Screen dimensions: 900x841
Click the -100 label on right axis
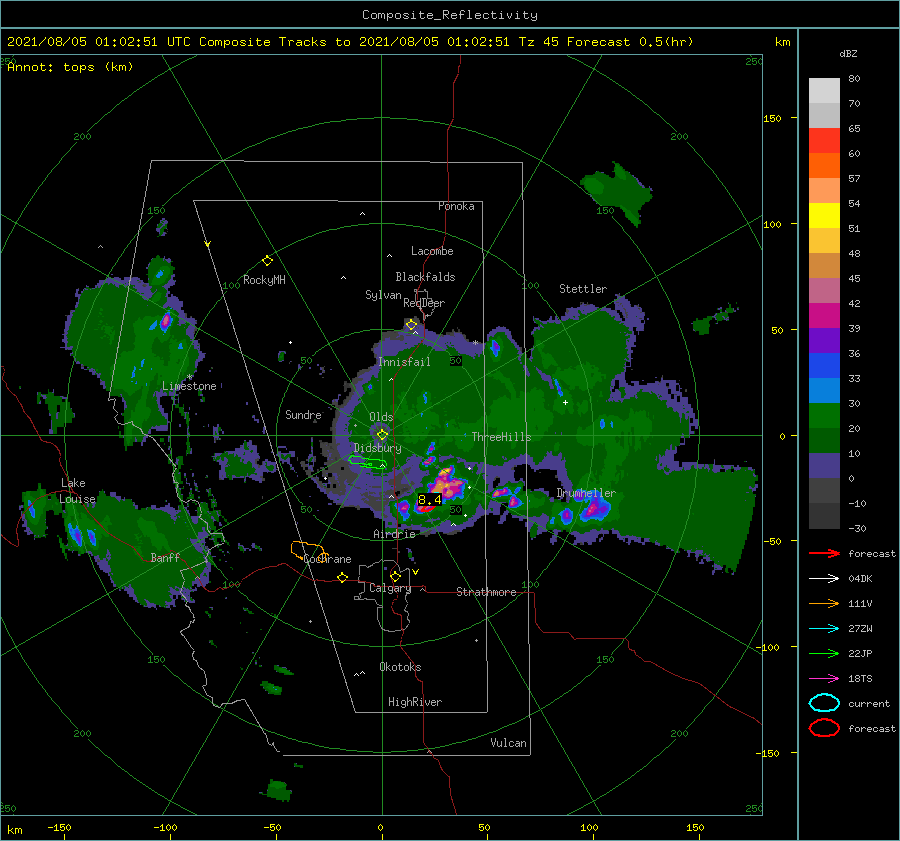[767, 647]
